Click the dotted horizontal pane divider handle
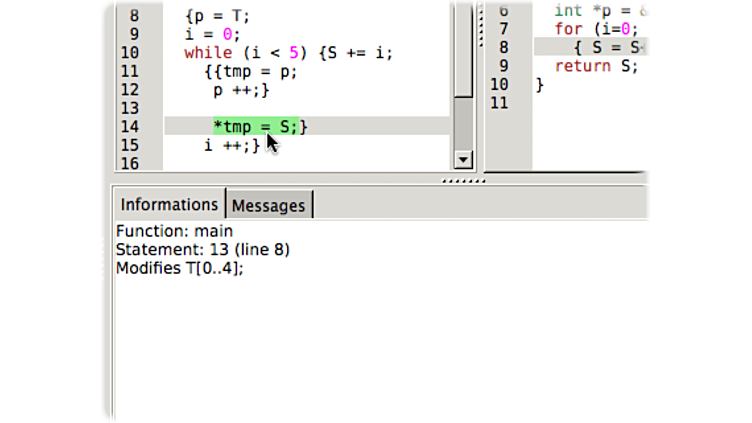 click(x=463, y=181)
